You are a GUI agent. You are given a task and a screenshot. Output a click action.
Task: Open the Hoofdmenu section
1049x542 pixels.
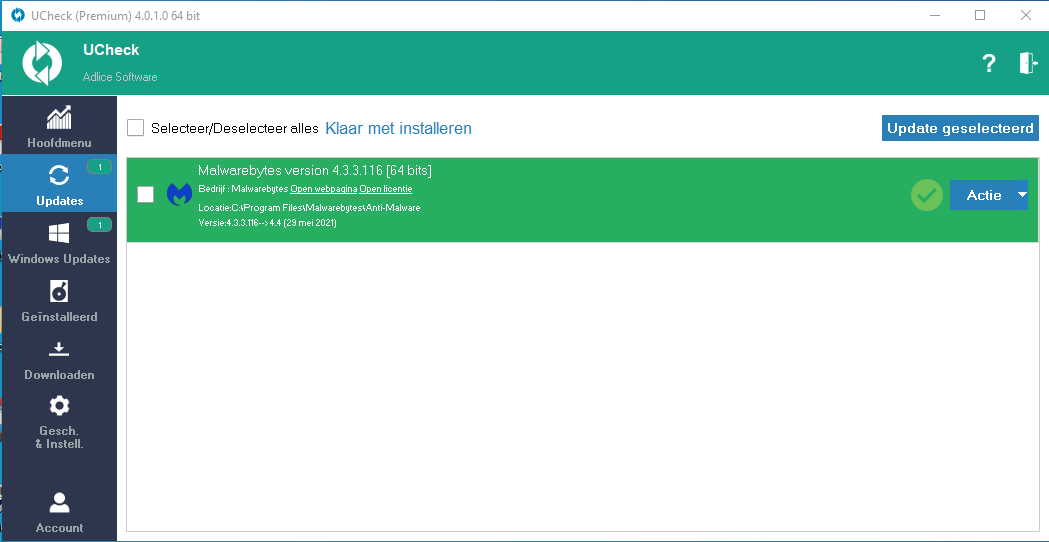coord(59,126)
